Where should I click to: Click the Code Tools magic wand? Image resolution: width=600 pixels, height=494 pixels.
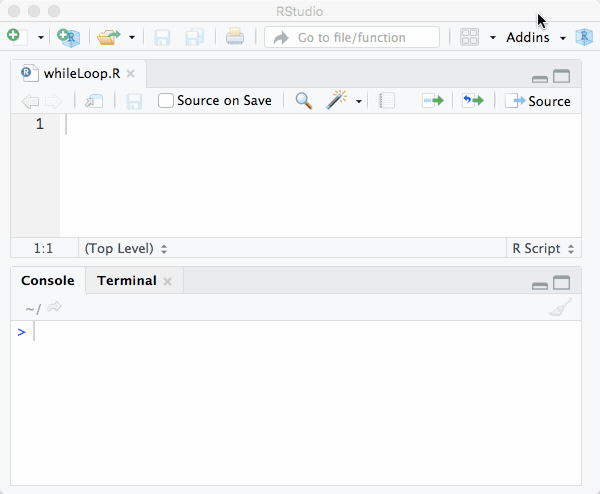pyautogui.click(x=336, y=100)
